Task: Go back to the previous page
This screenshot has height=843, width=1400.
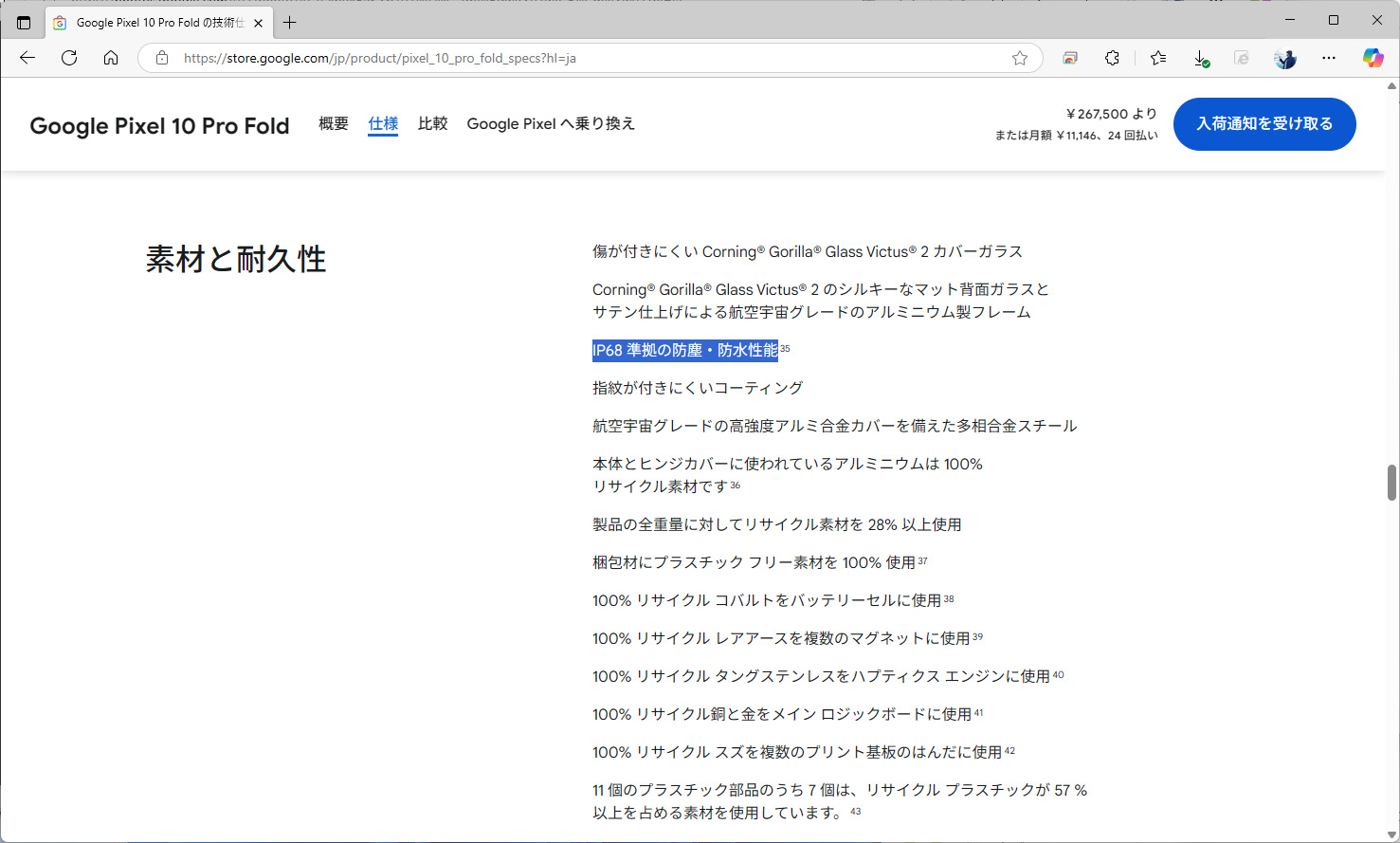Action: (x=27, y=58)
